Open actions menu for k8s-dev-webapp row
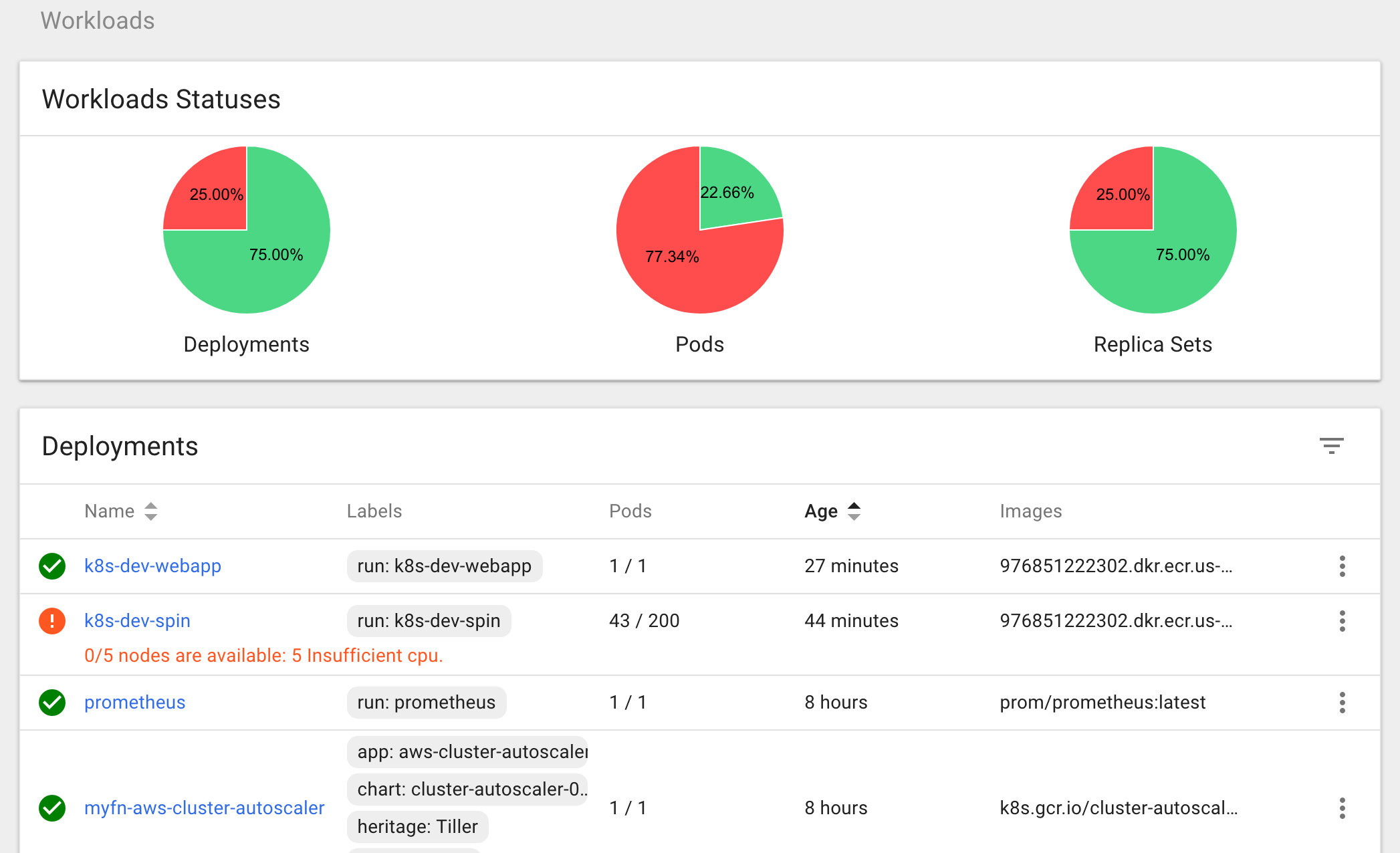Screen dimensions: 1400x853 (1342, 566)
